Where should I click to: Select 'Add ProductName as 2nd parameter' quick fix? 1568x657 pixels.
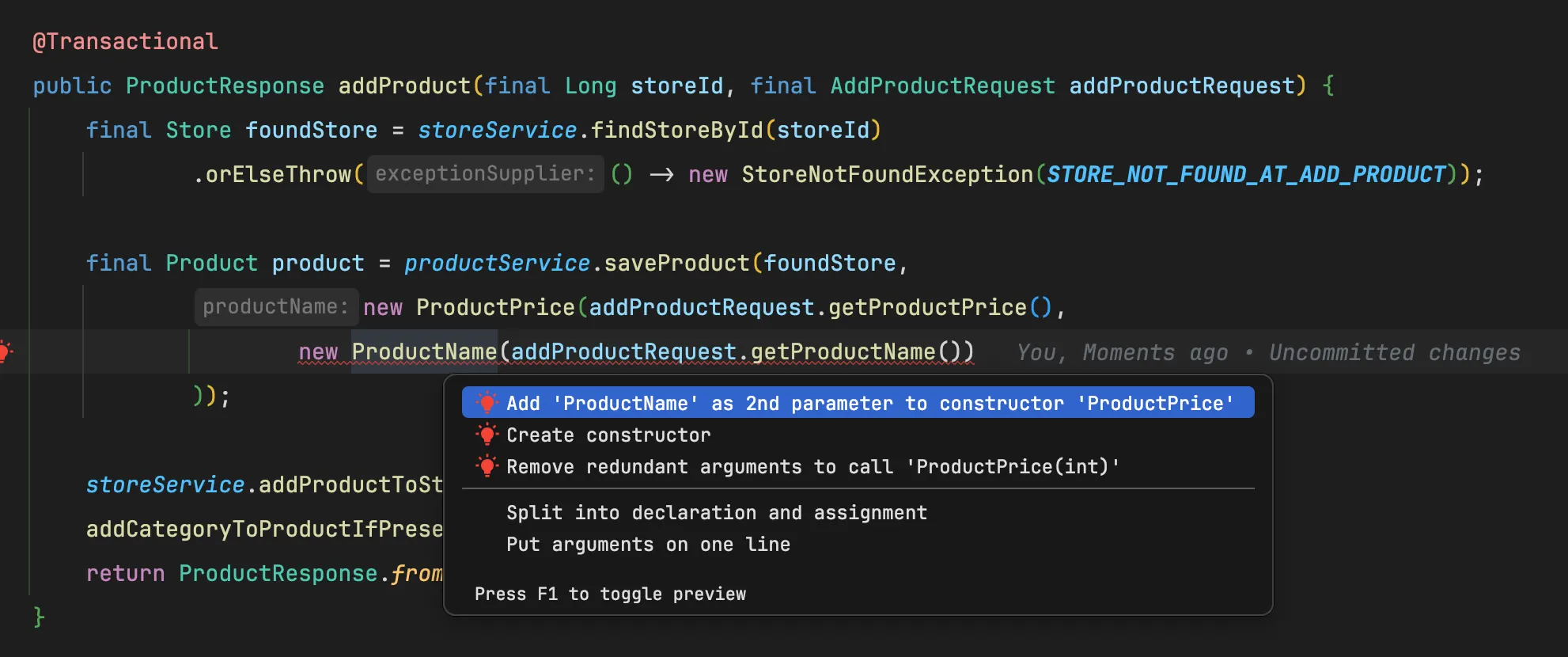[x=869, y=403]
